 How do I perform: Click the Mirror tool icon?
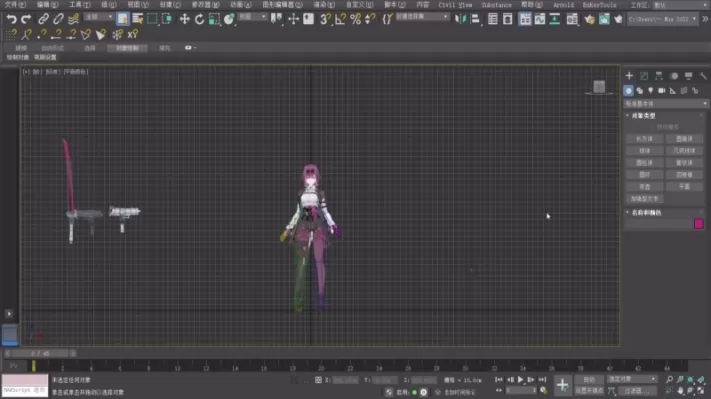coord(460,19)
